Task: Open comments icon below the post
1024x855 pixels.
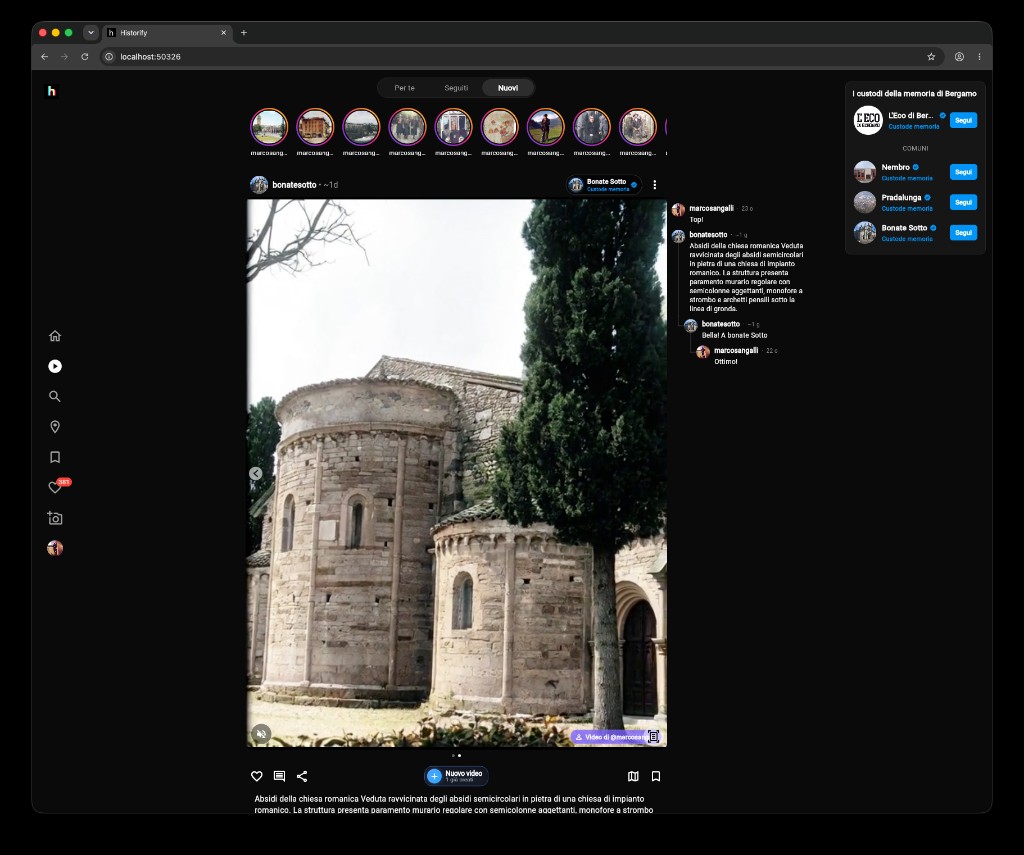Action: click(280, 776)
